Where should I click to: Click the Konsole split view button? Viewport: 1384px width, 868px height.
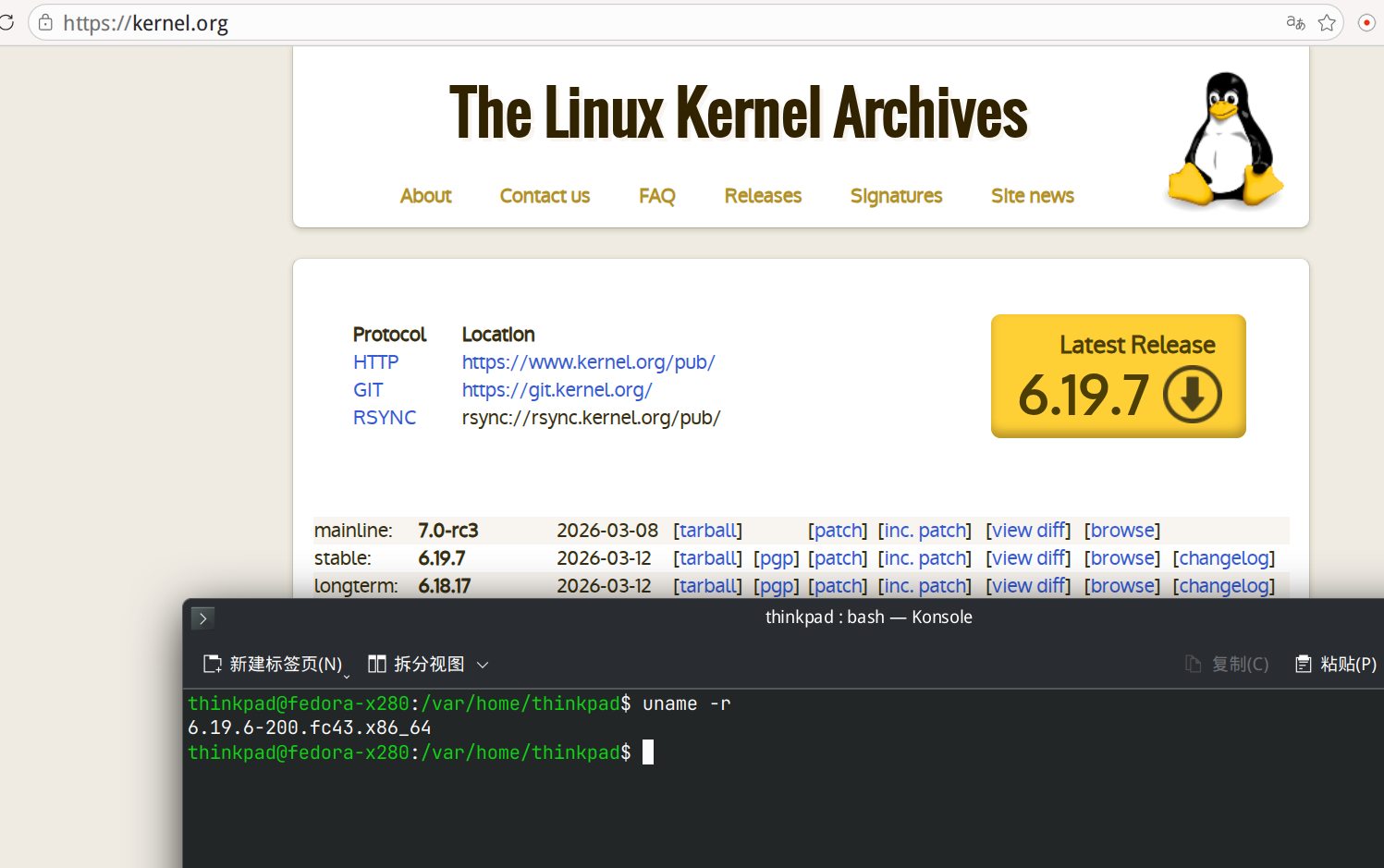(x=416, y=664)
